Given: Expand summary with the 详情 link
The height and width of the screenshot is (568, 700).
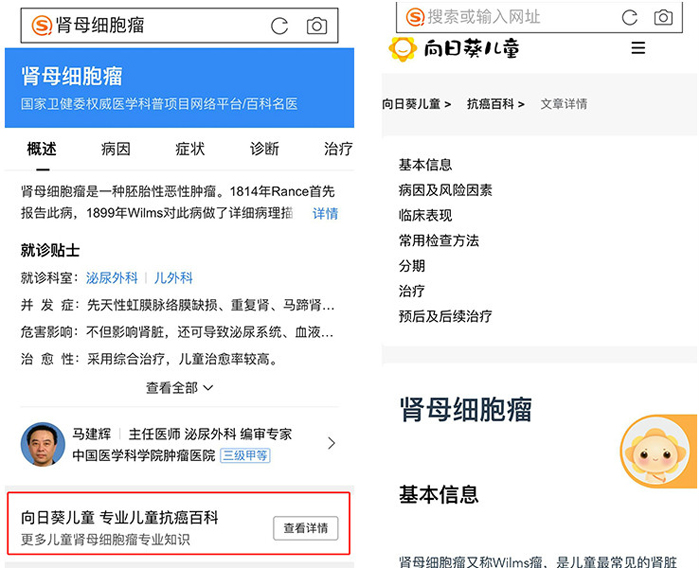Looking at the screenshot, I should click(x=325, y=213).
